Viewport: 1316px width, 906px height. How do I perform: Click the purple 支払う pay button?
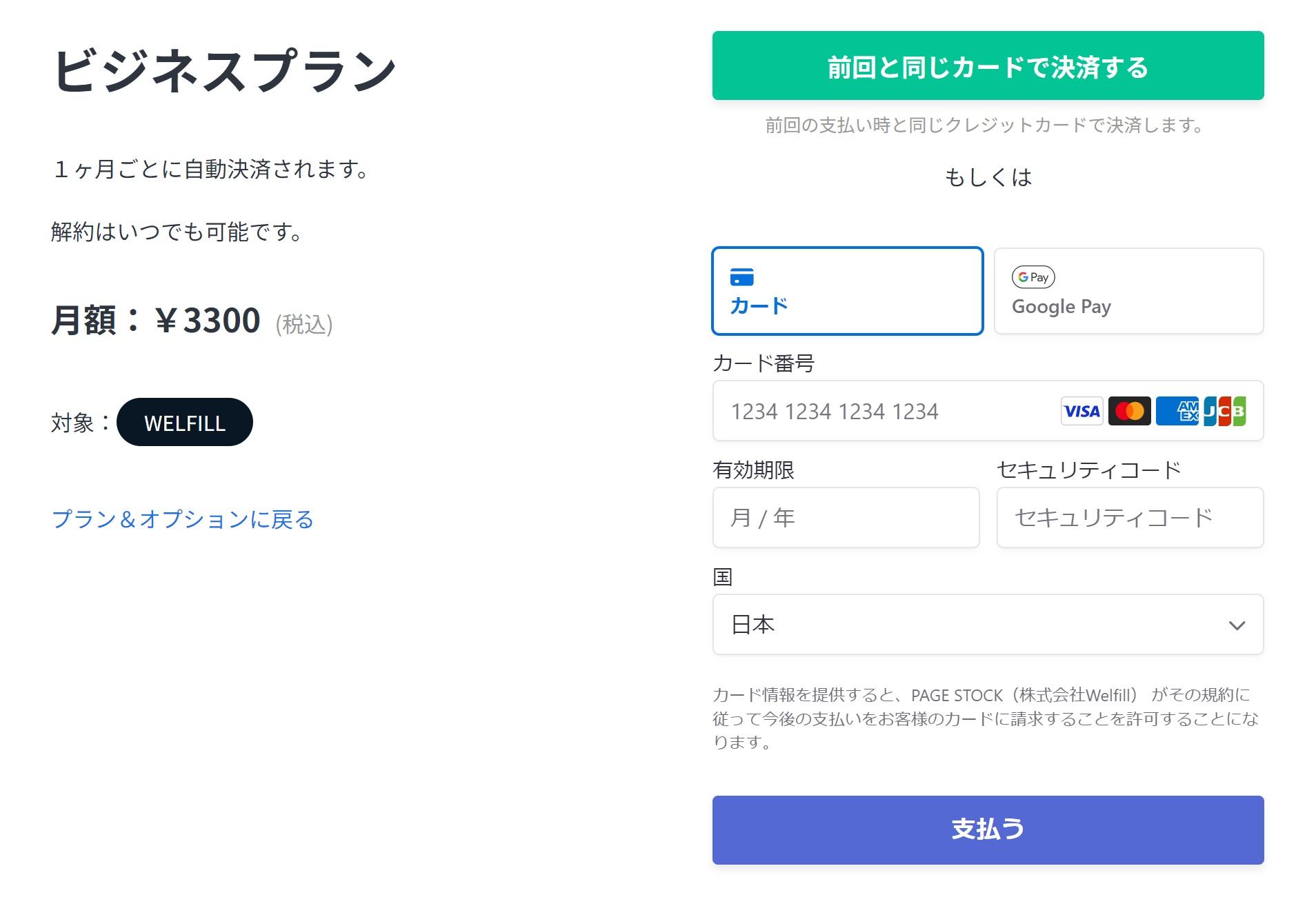[988, 829]
